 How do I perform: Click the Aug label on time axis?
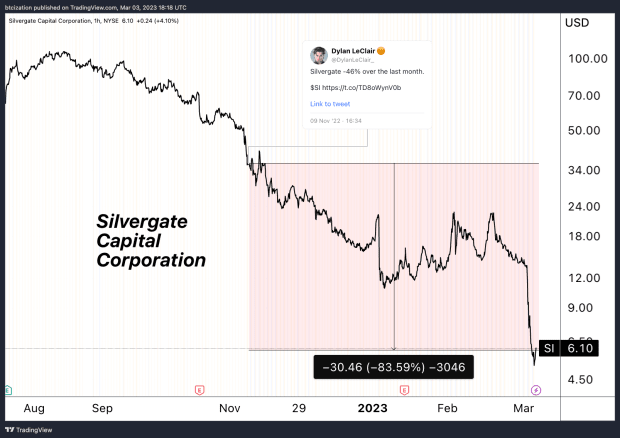point(34,408)
